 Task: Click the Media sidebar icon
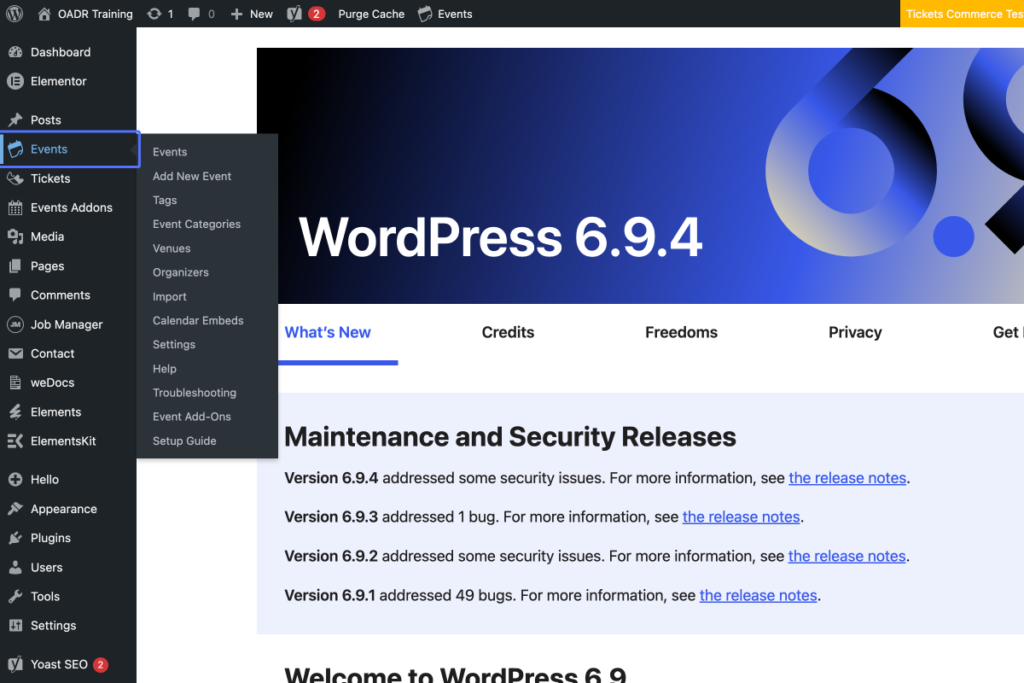(x=15, y=236)
